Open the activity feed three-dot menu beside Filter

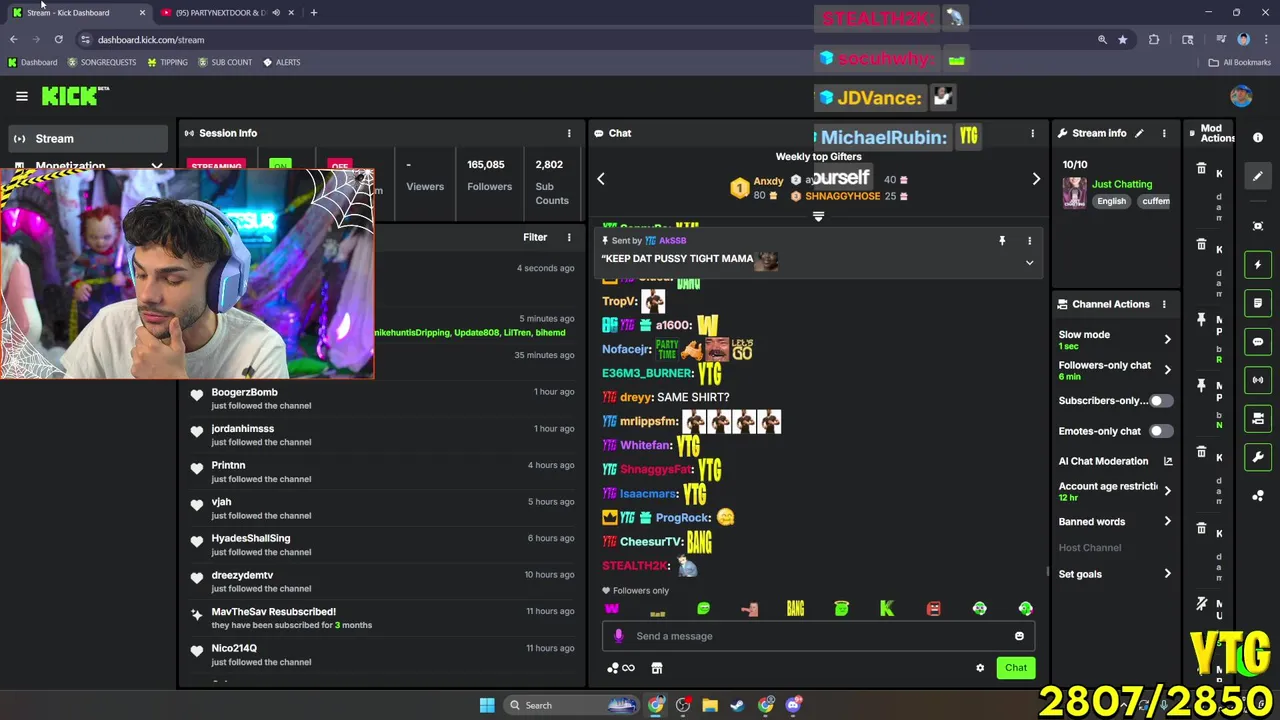coord(569,238)
